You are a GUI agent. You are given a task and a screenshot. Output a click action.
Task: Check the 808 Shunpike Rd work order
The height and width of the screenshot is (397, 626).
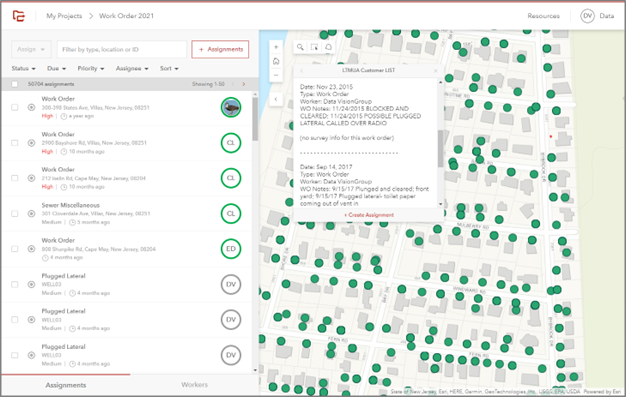15,249
